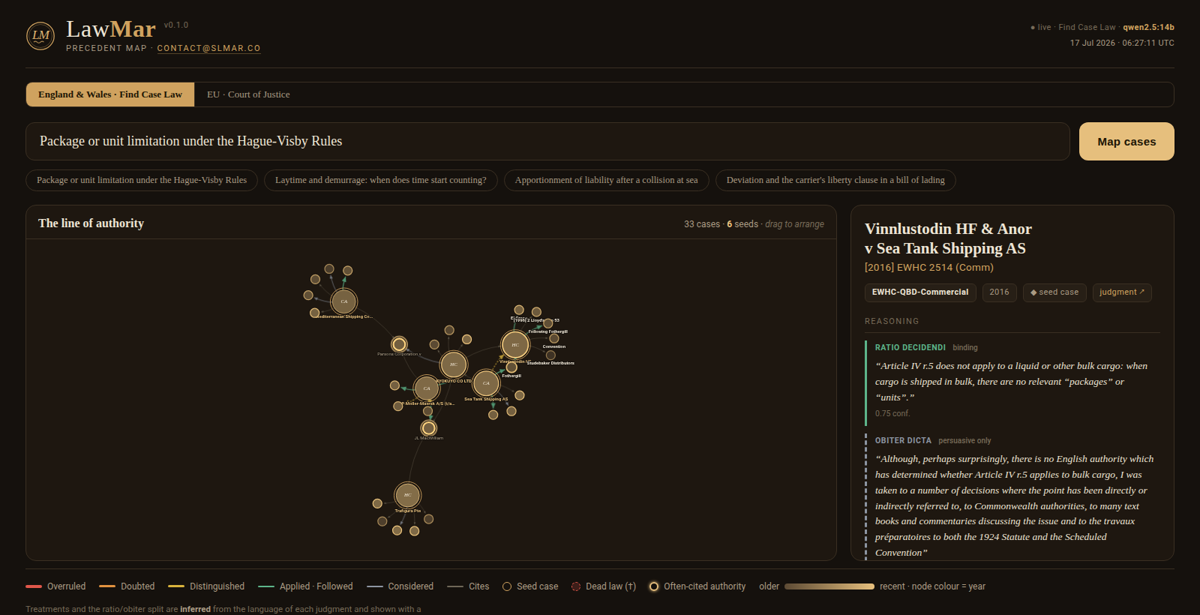This screenshot has width=1200, height=615.
Task: Click the LM logo icon
Action: pyautogui.click(x=41, y=36)
